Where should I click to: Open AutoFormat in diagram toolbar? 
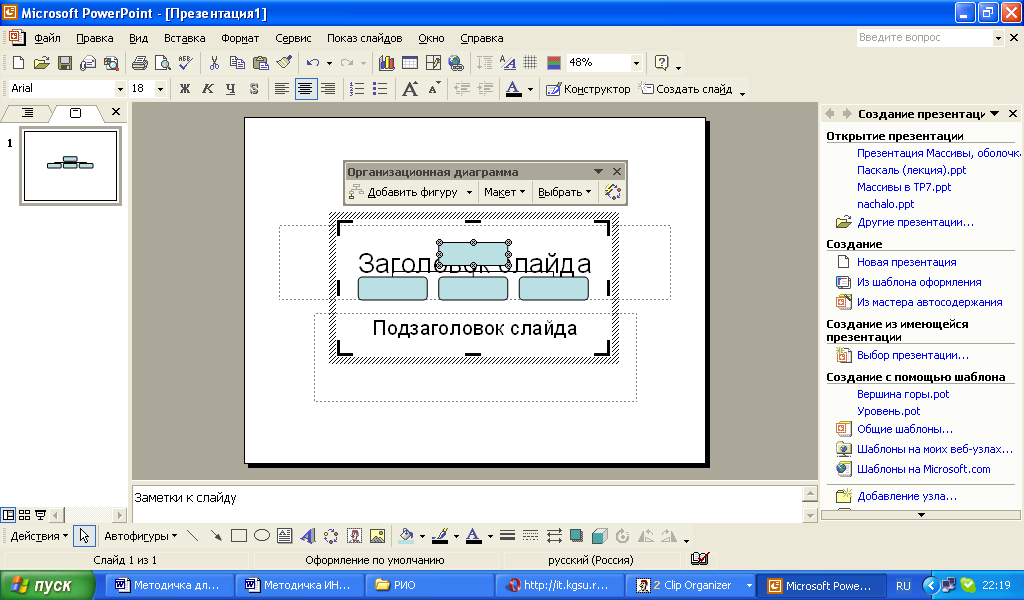(613, 192)
